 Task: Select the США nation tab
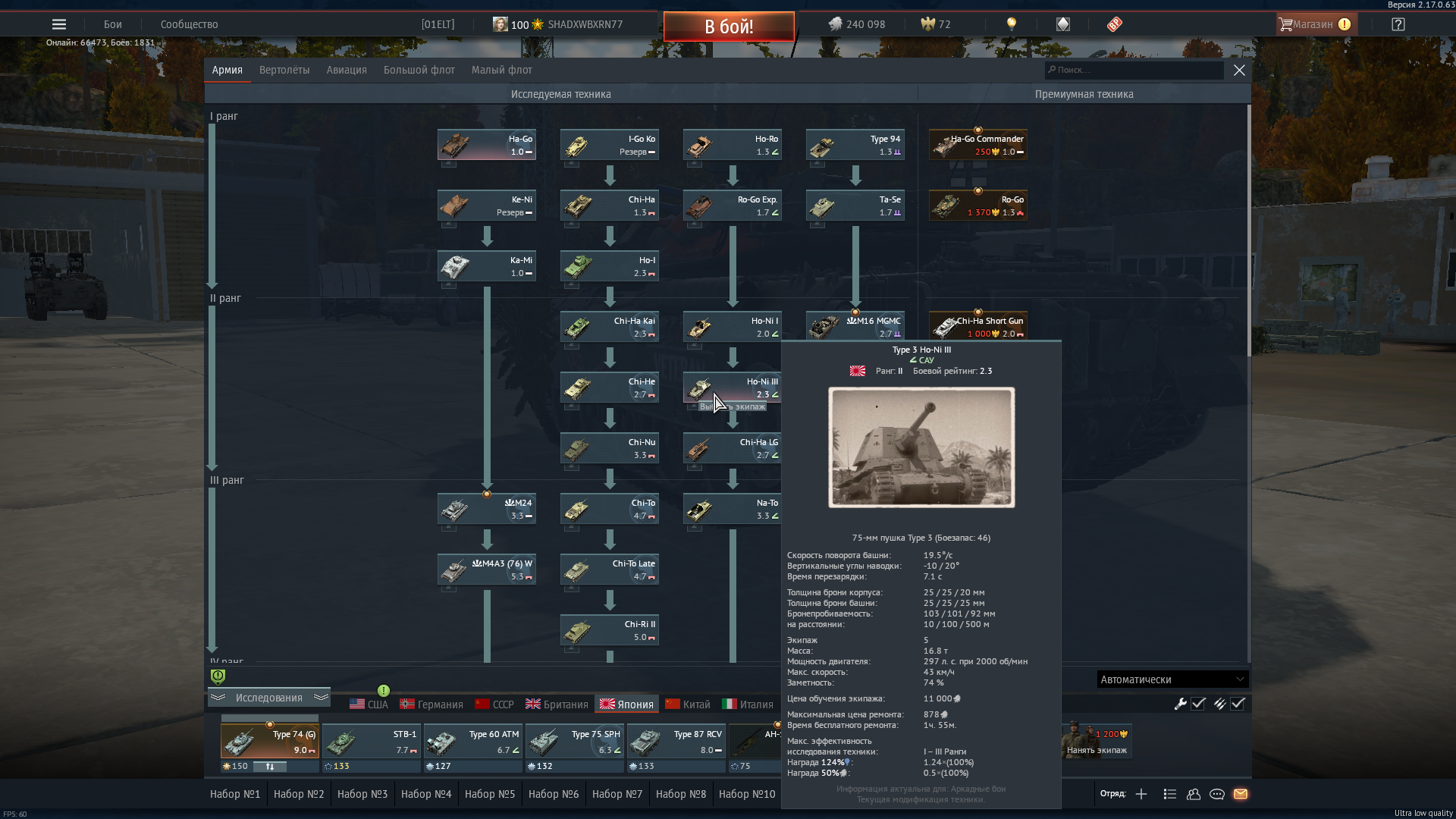pos(369,704)
